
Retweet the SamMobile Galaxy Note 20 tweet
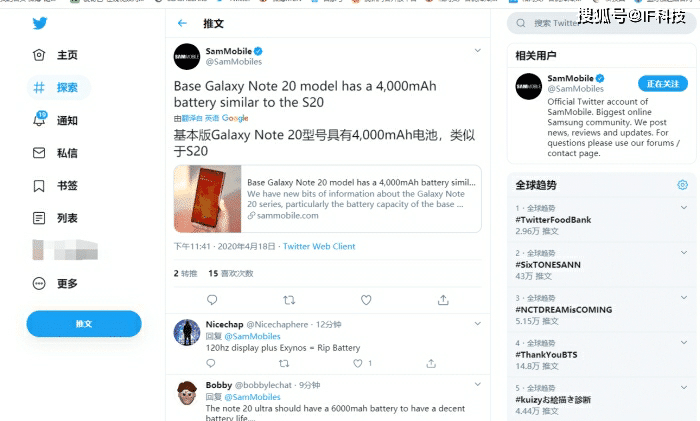tap(289, 300)
